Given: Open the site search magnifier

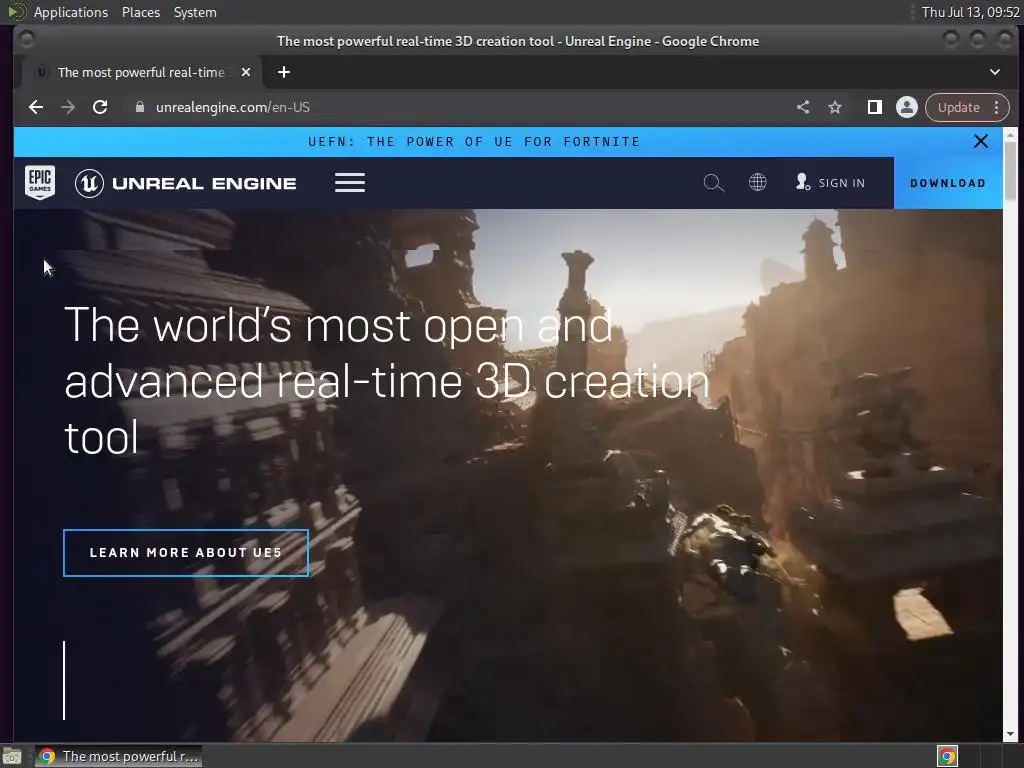Looking at the screenshot, I should pyautogui.click(x=713, y=183).
